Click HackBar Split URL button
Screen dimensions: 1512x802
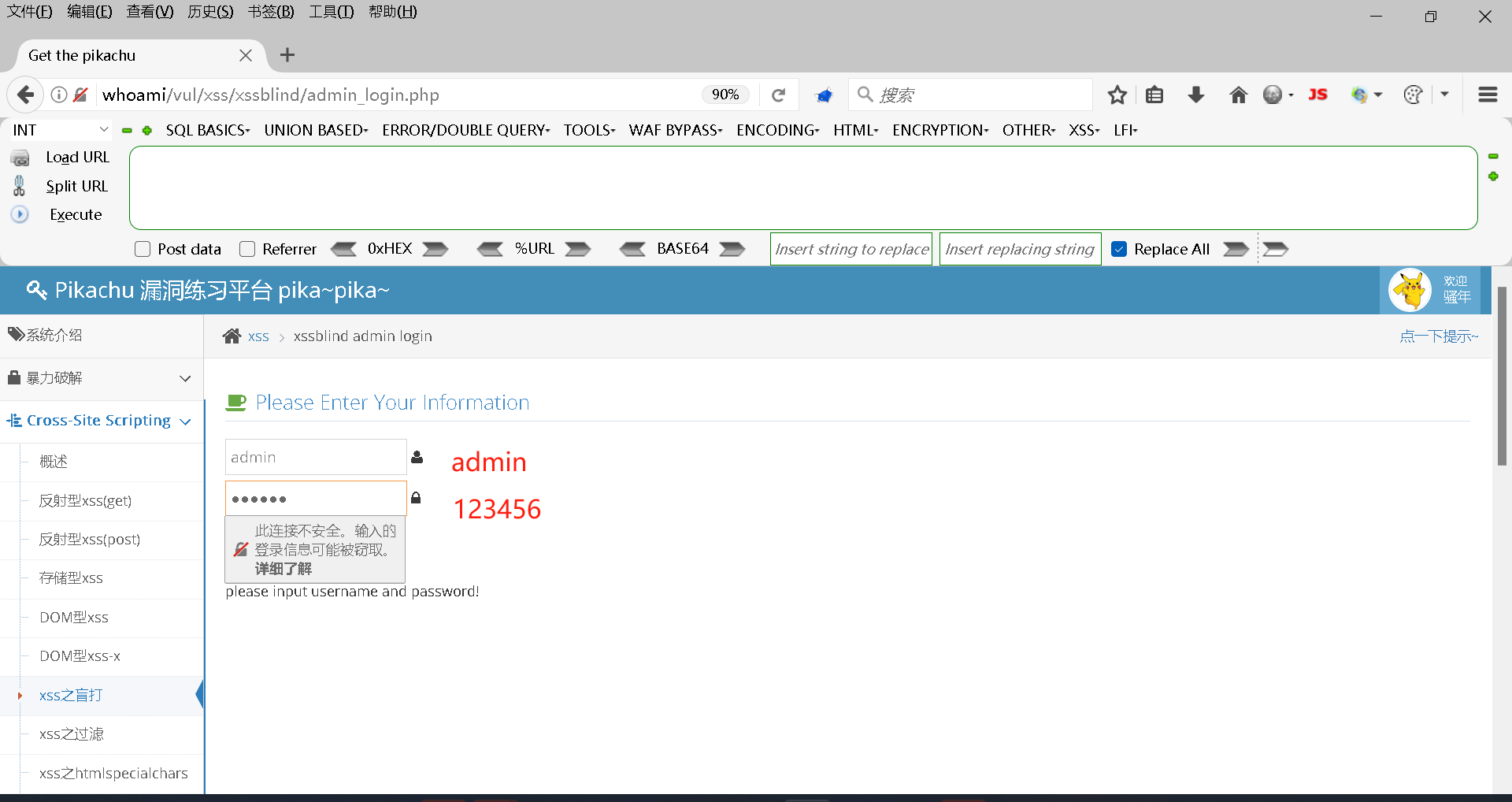(76, 186)
